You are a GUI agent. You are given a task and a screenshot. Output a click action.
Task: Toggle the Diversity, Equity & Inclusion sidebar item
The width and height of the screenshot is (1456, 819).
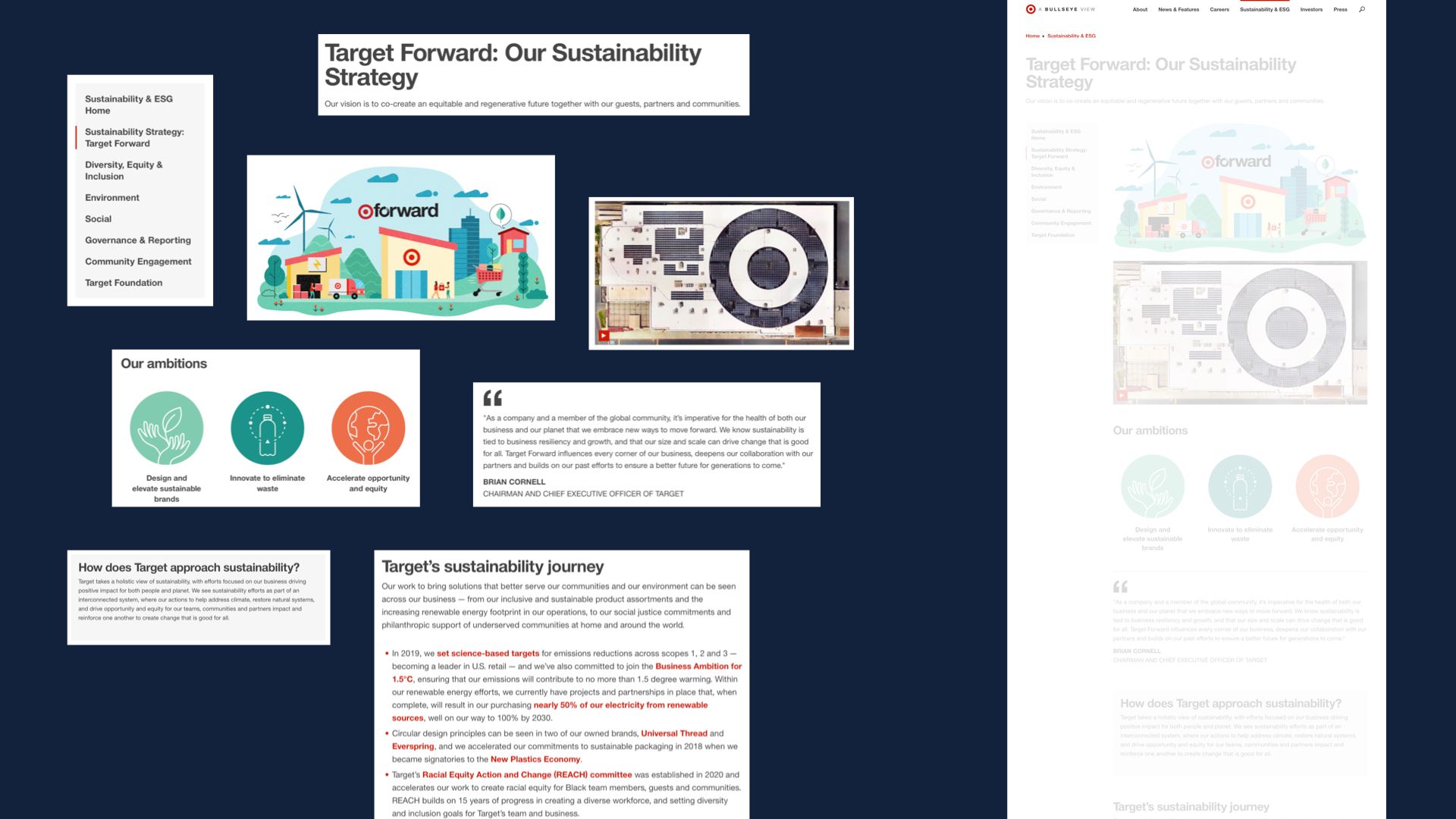(124, 169)
